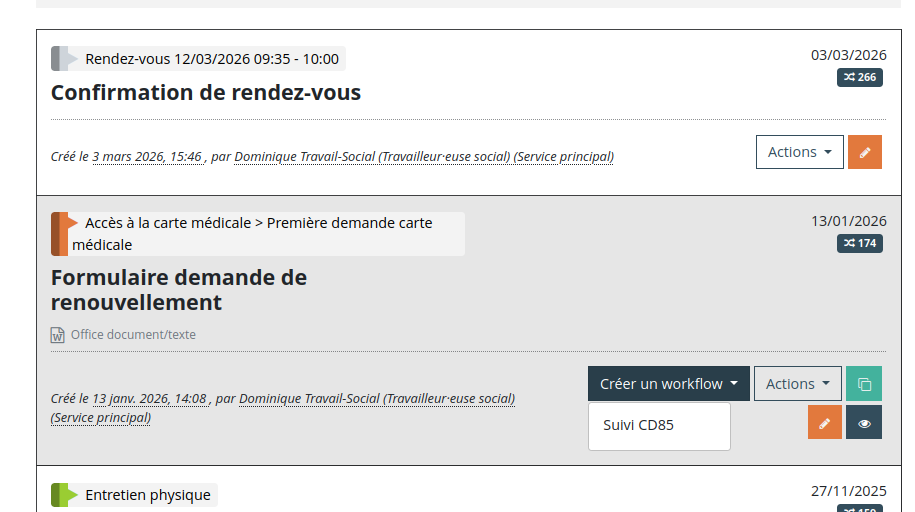This screenshot has height=512, width=915.
Task: Click the 3 mars 2026, 15:46 creation date
Action: pos(147,157)
